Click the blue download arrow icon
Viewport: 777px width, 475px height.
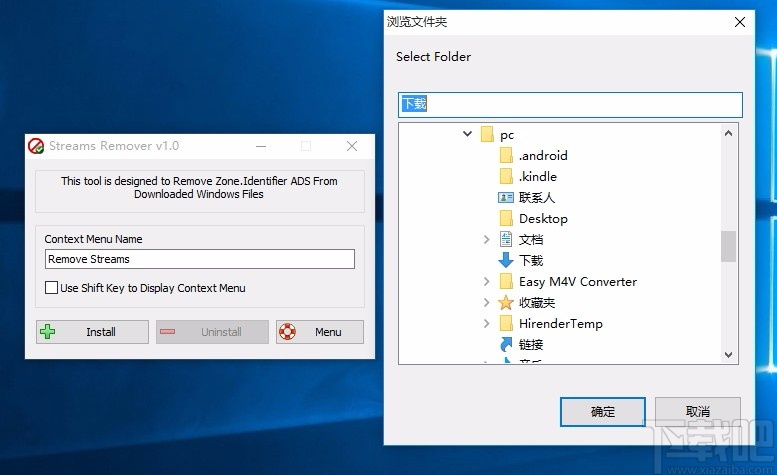click(x=505, y=260)
